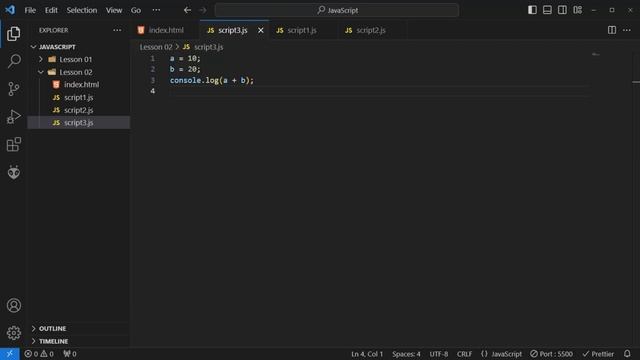The width and height of the screenshot is (640, 360).
Task: Open the Extensions view
Action: pyautogui.click(x=13, y=144)
